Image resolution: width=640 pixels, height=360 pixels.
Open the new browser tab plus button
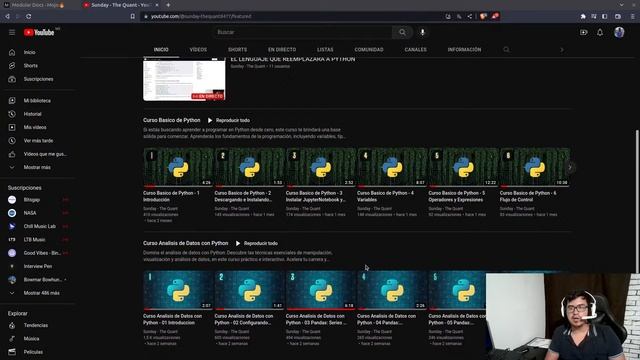tap(168, 5)
